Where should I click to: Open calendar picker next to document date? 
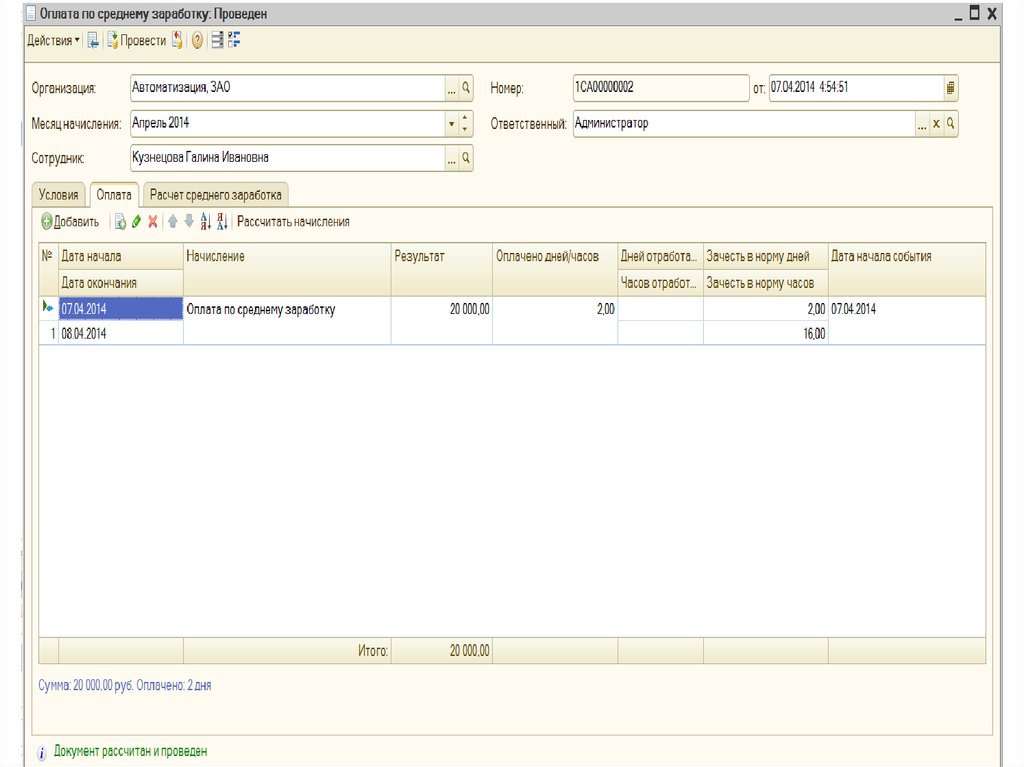tap(950, 88)
